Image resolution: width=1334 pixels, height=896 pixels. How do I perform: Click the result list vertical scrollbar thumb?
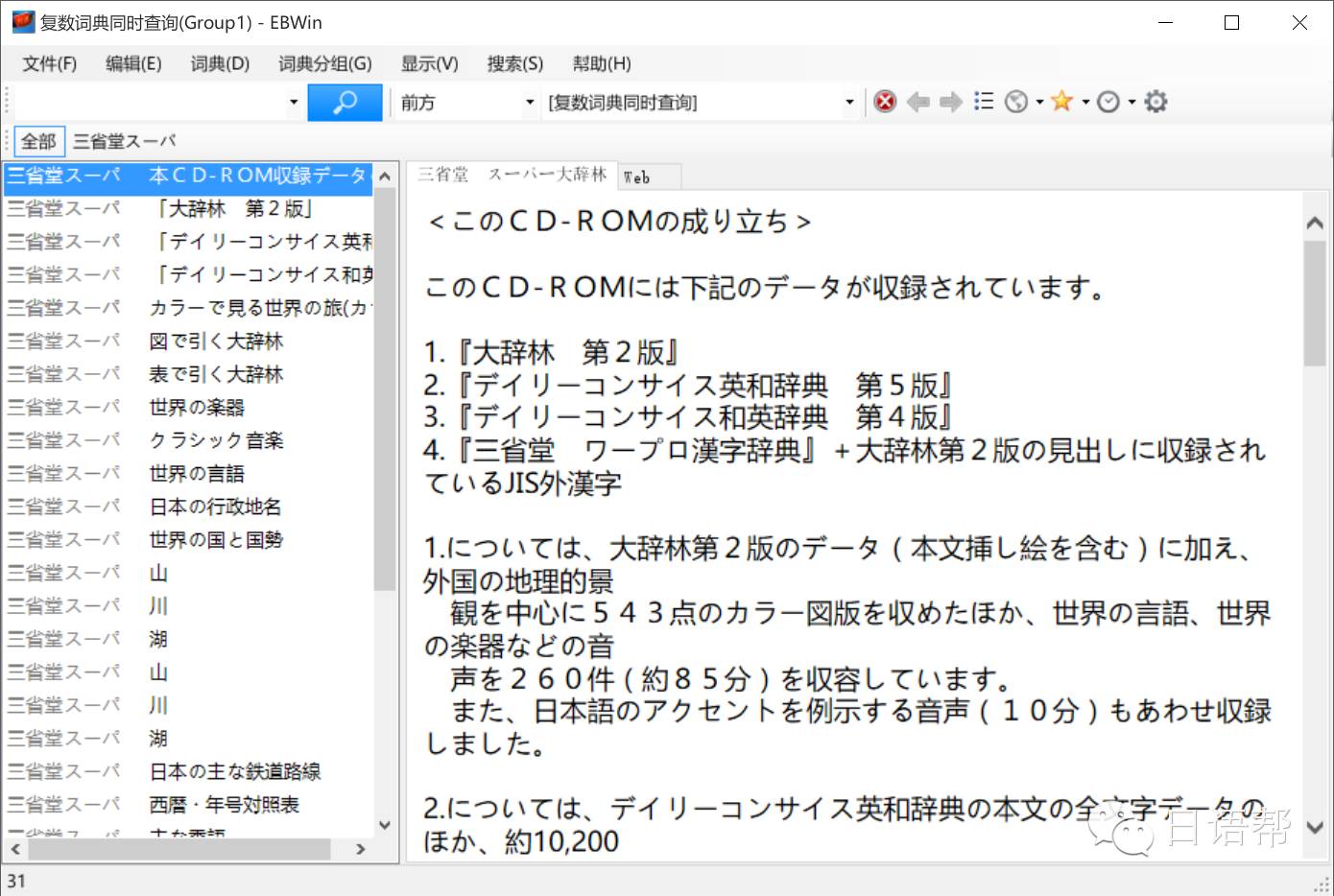385,389
